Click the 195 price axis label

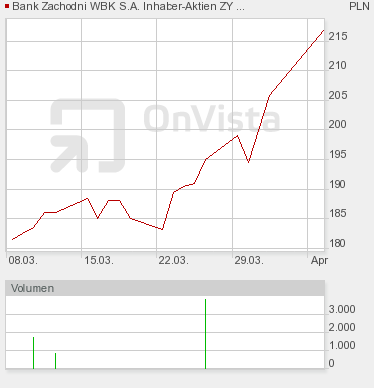tap(338, 154)
